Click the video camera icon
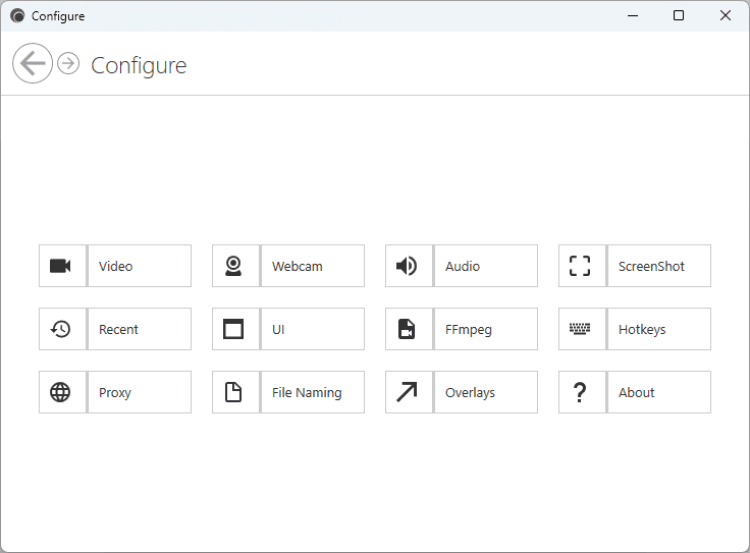Viewport: 750px width, 553px height. (61, 266)
